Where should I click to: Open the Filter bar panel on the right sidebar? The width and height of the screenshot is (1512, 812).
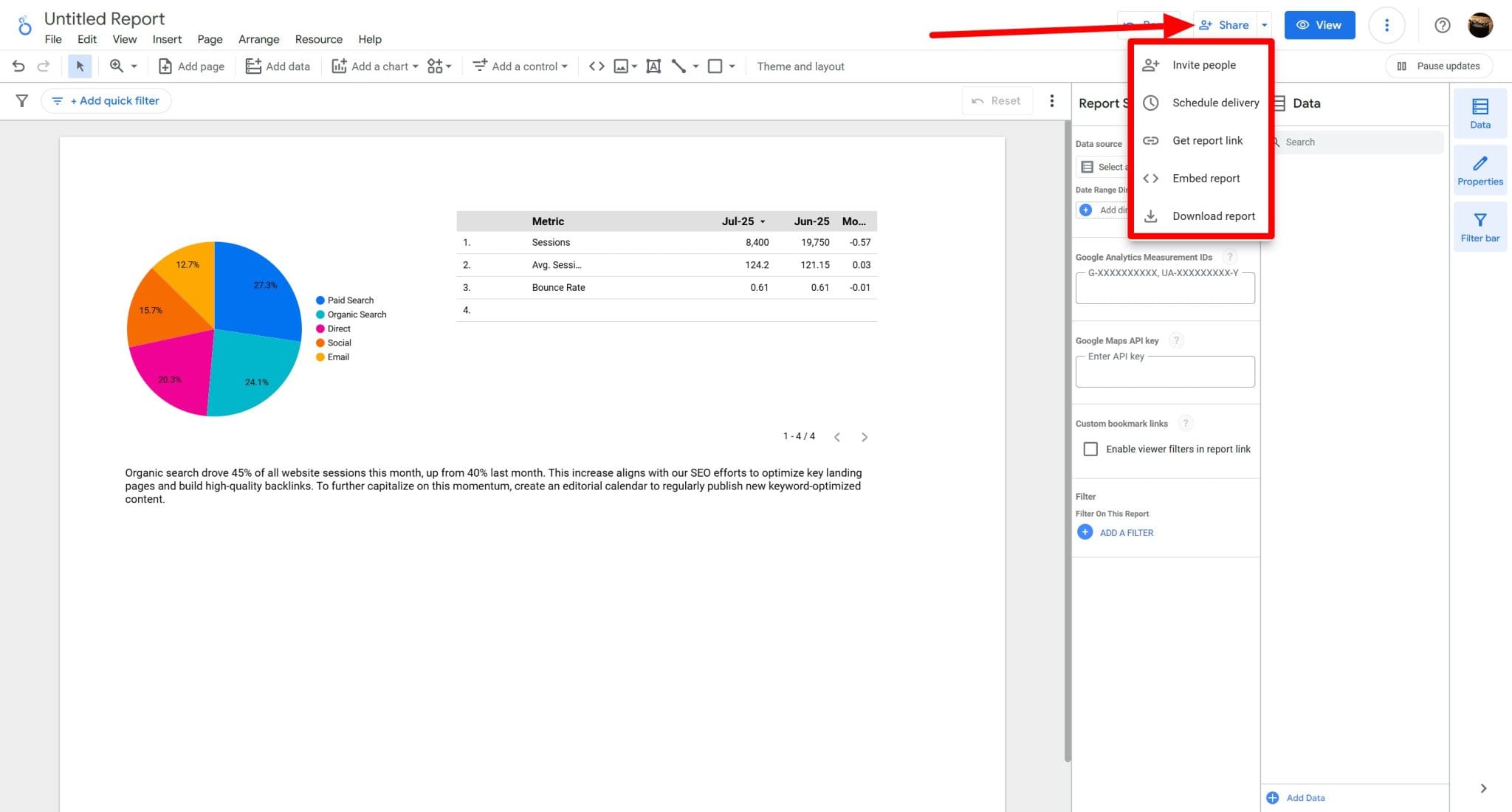[x=1480, y=226]
